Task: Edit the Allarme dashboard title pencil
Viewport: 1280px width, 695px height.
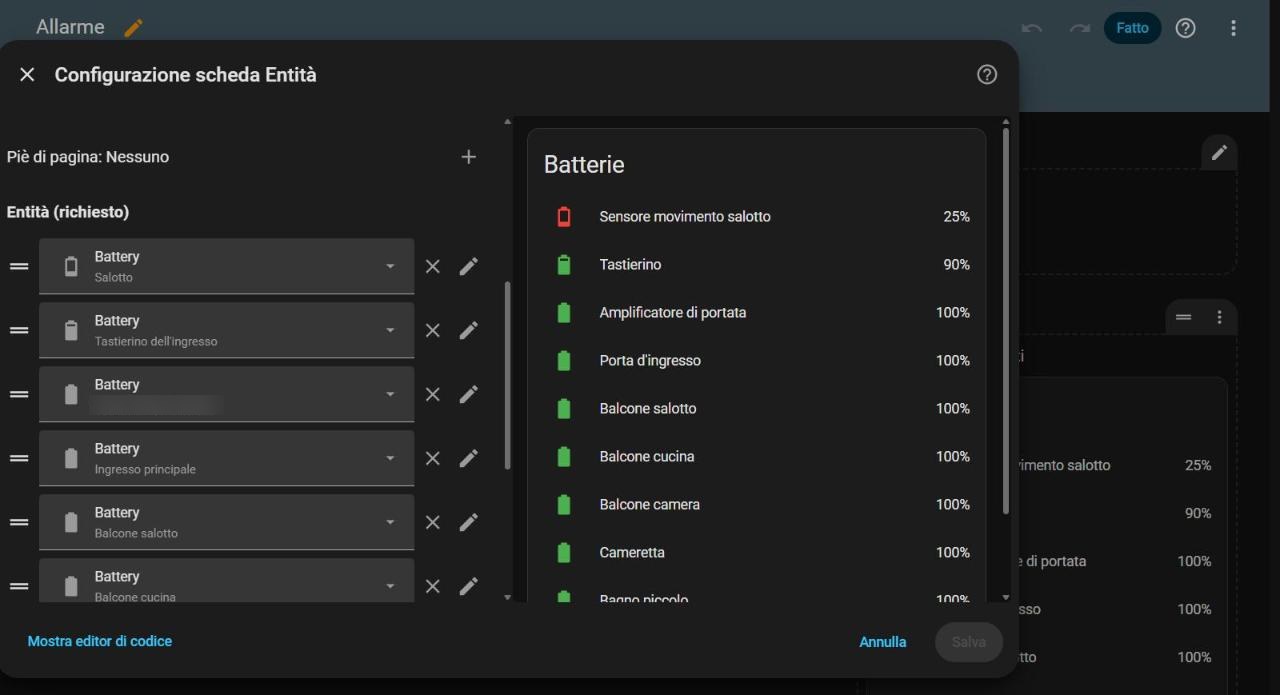Action: coord(133,28)
